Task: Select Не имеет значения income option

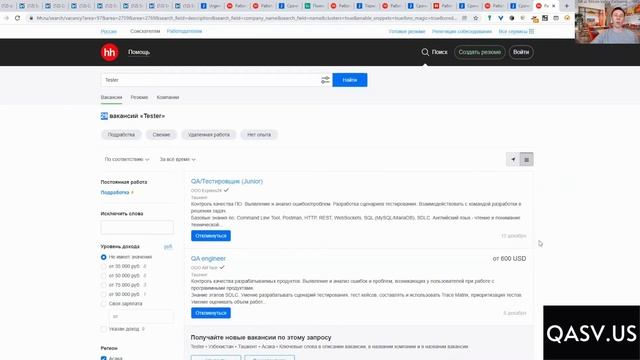Action: (104, 257)
